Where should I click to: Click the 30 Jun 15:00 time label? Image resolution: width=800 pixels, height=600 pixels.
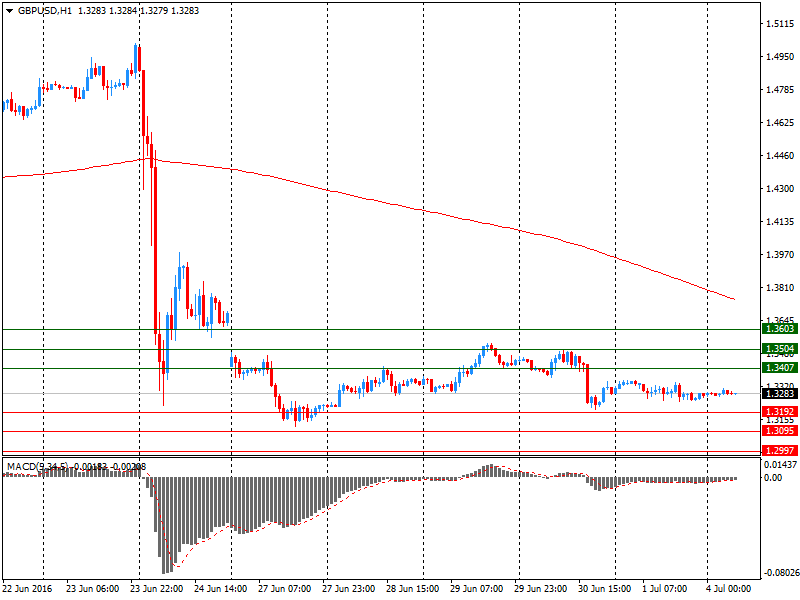[605, 589]
